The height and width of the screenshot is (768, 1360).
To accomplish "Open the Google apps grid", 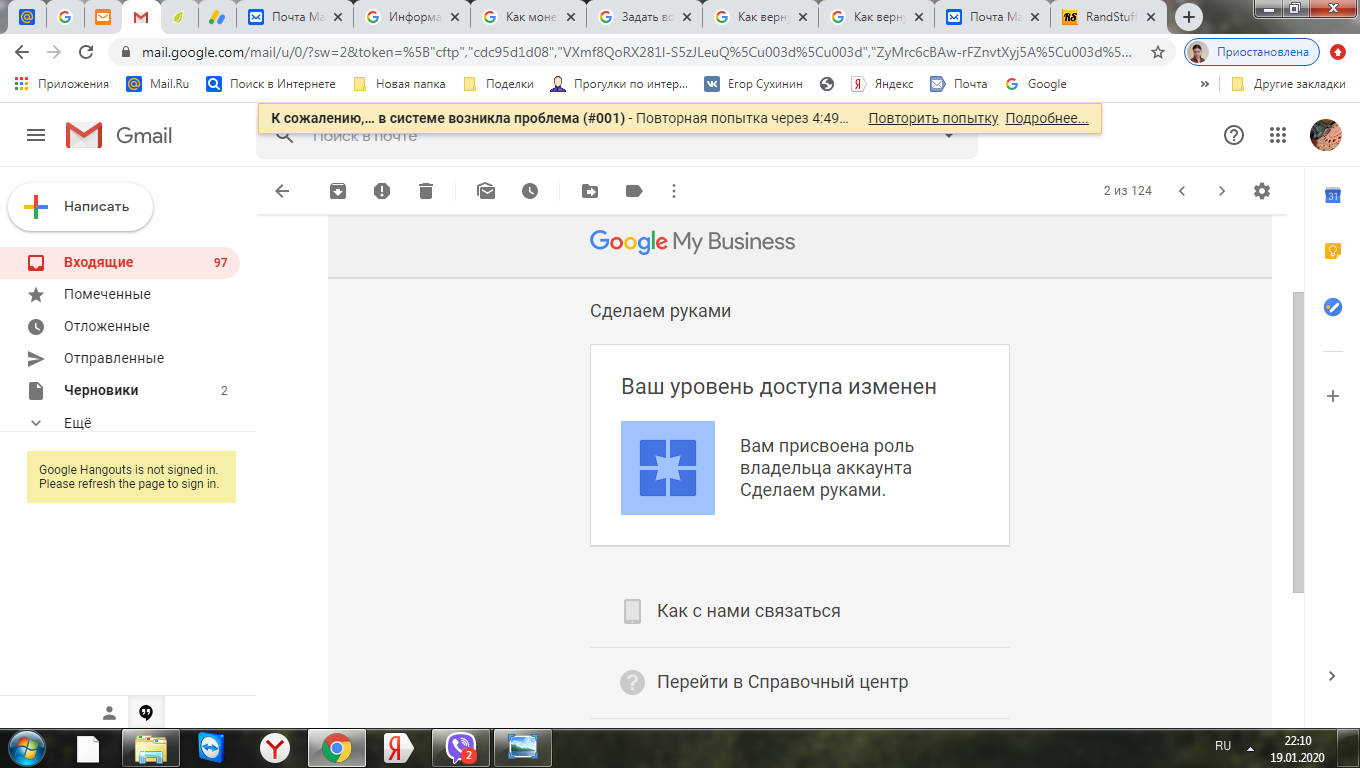I will (1277, 135).
